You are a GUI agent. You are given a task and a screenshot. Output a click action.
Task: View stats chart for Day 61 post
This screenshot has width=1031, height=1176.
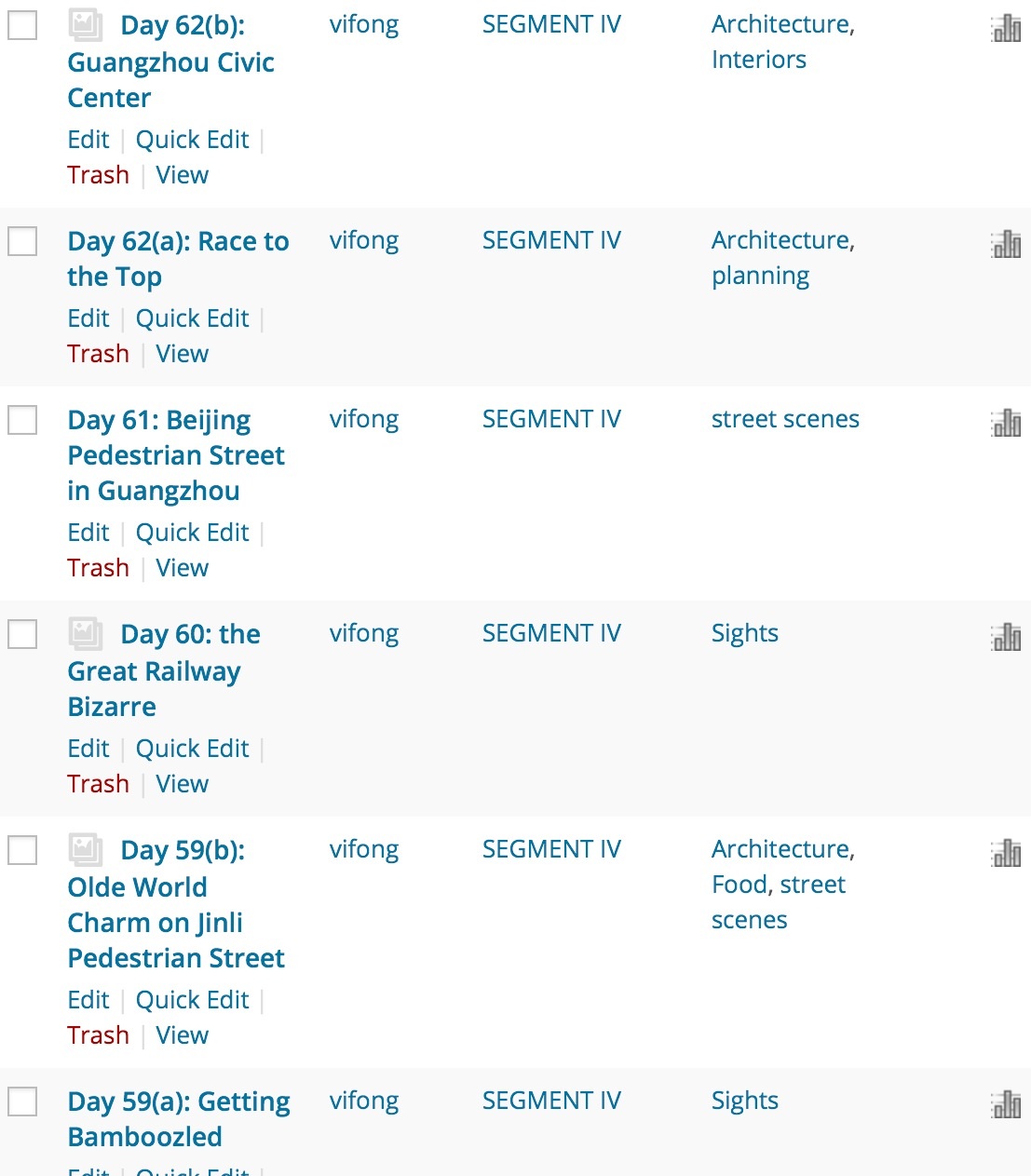click(1006, 424)
